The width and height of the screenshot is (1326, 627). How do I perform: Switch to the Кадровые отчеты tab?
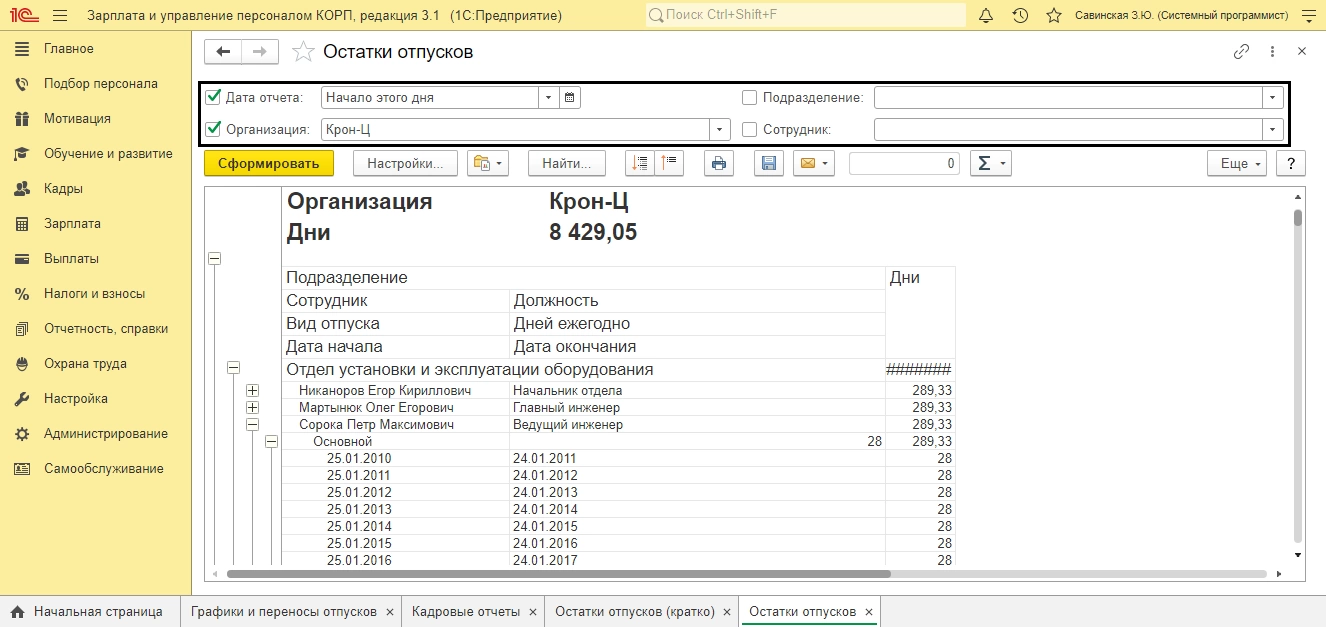466,612
